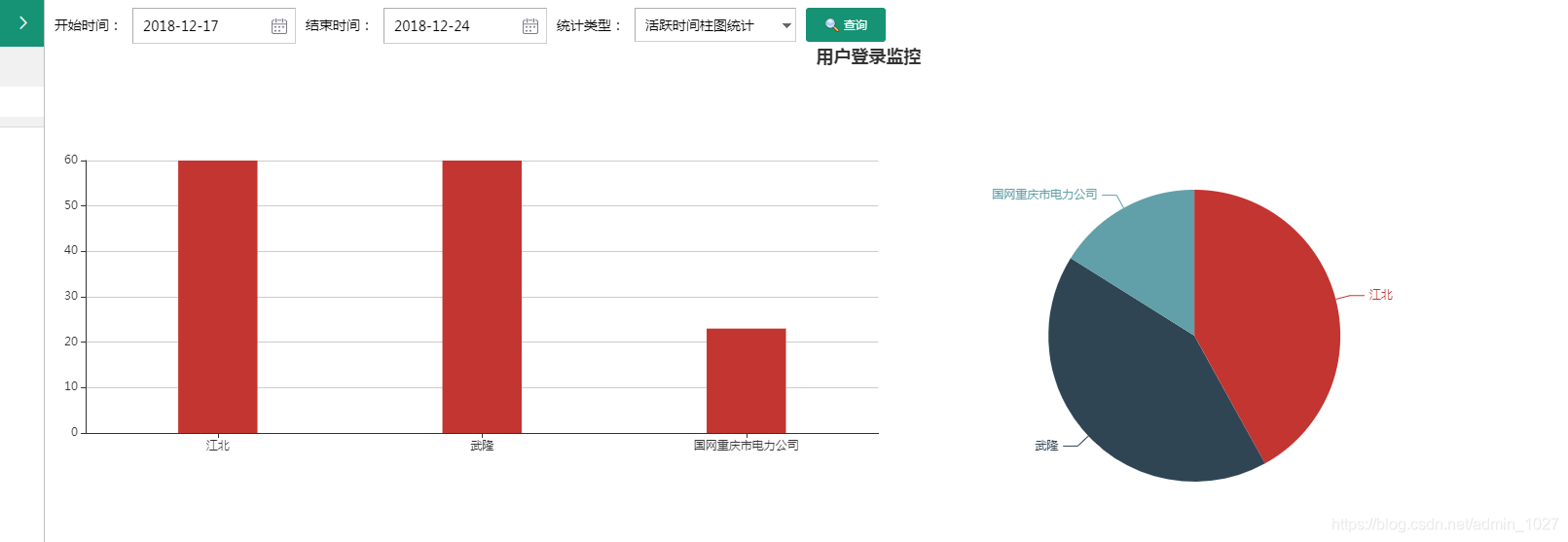Click the start date field 2018-12-17
This screenshot has width=1568, height=542.
point(214,26)
